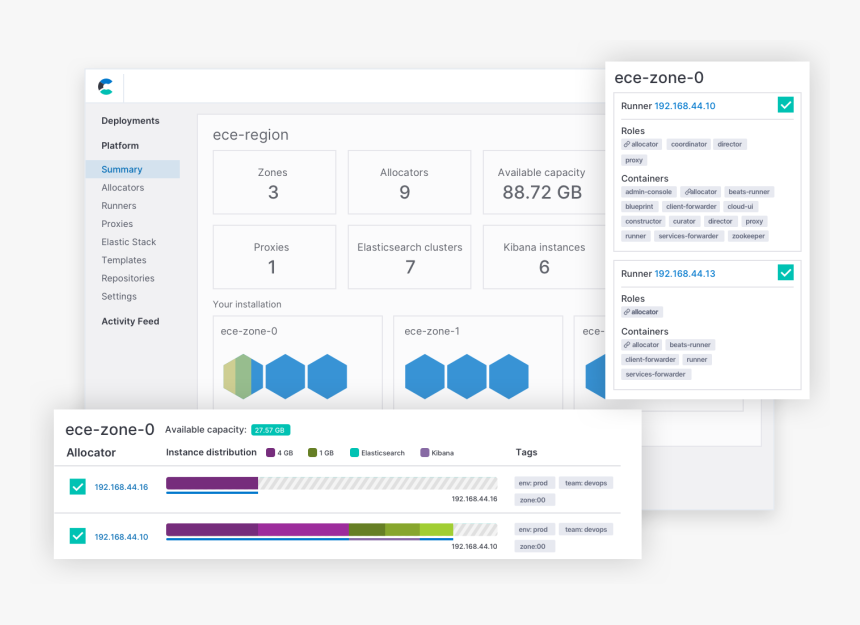Click the blueprint container tag
Viewport: 860px width, 625px height.
(x=639, y=207)
